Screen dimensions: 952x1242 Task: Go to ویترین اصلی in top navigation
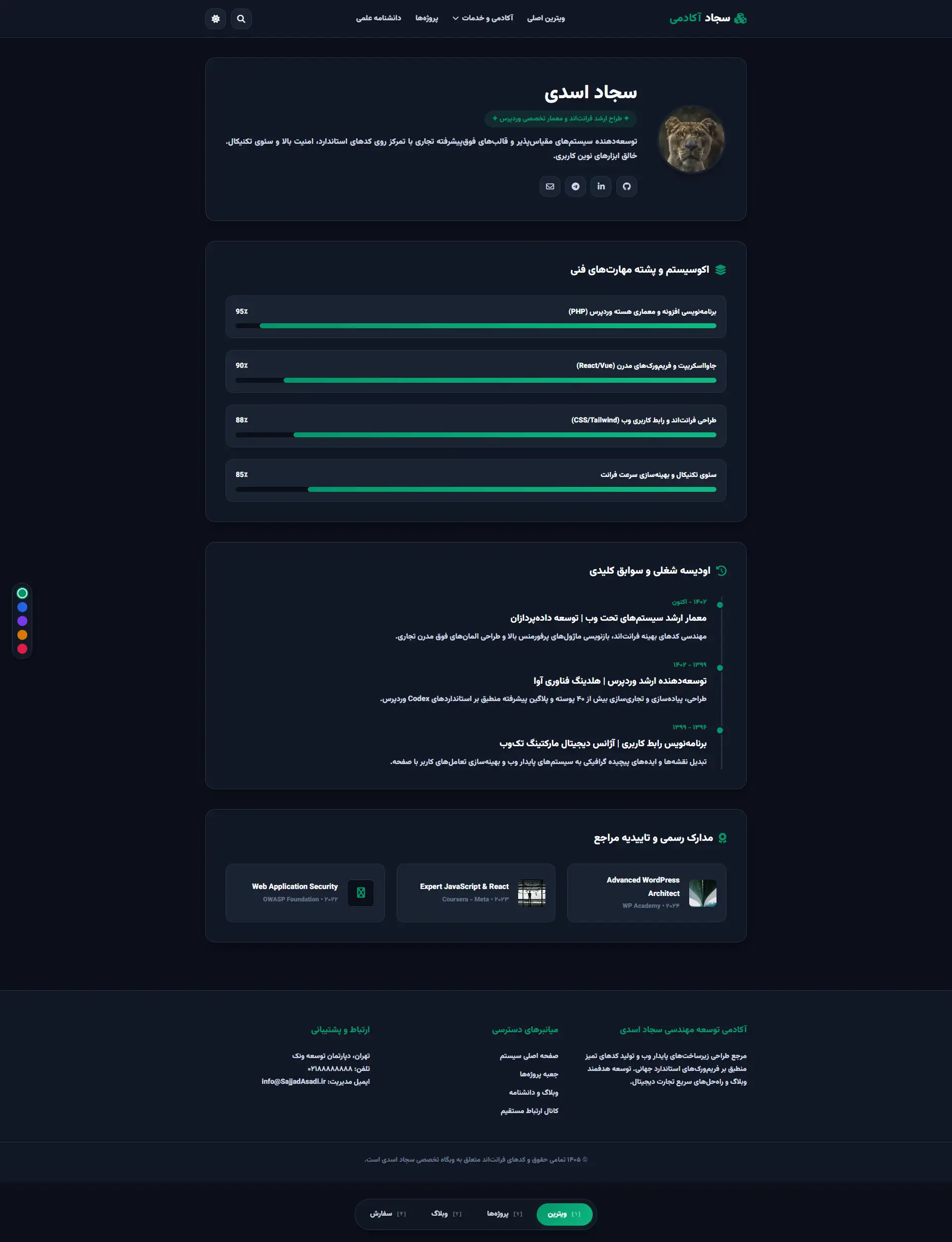point(546,18)
